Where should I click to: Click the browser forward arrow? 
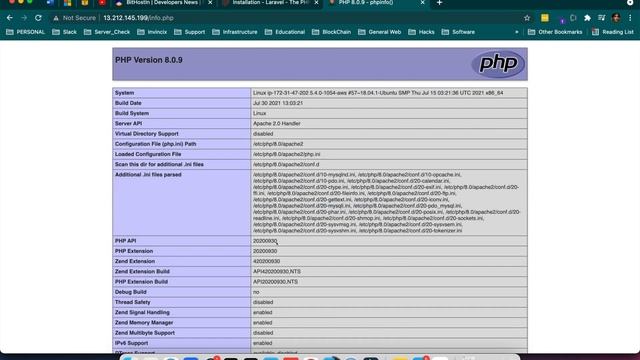tap(24, 18)
